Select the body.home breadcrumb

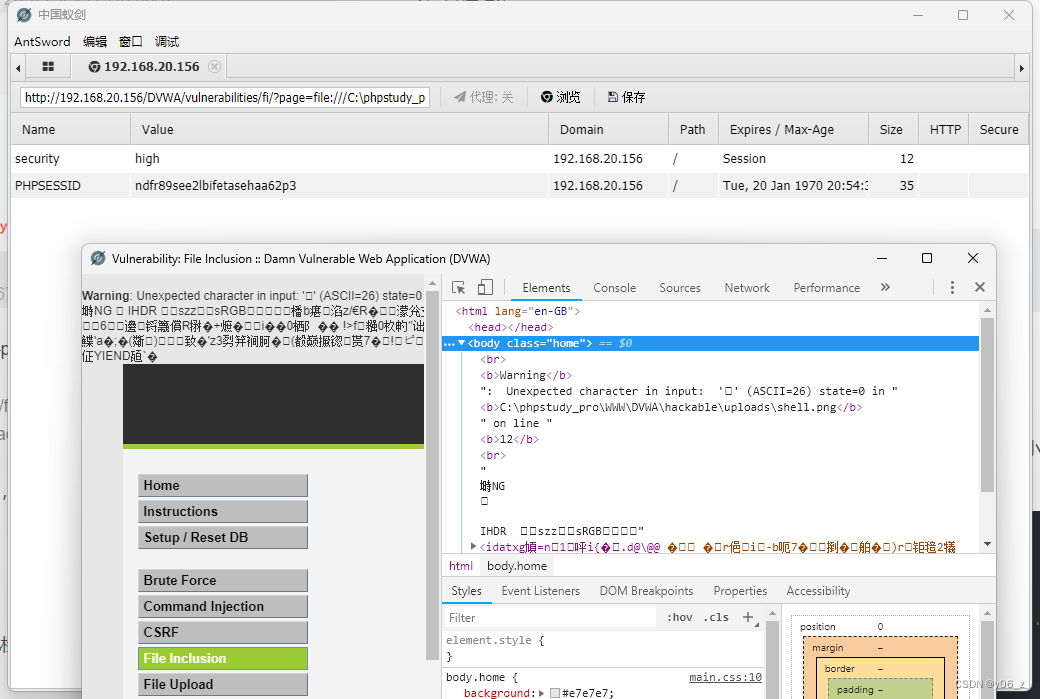tap(517, 566)
